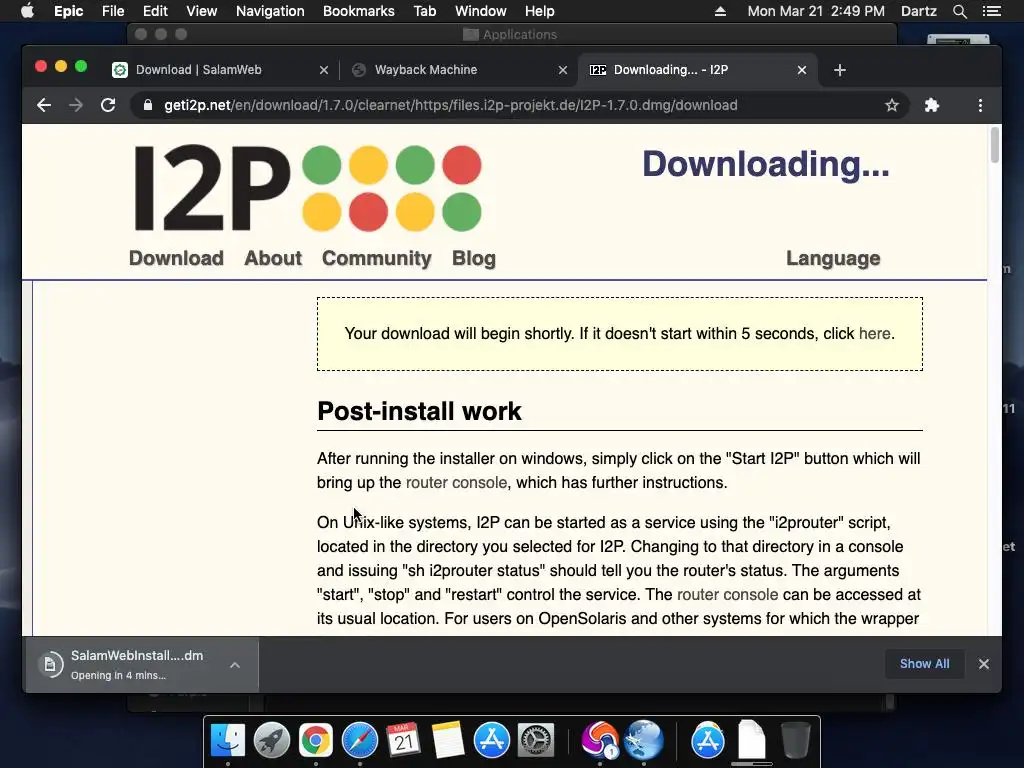Close the Download | SalamWeb tab

tap(323, 70)
